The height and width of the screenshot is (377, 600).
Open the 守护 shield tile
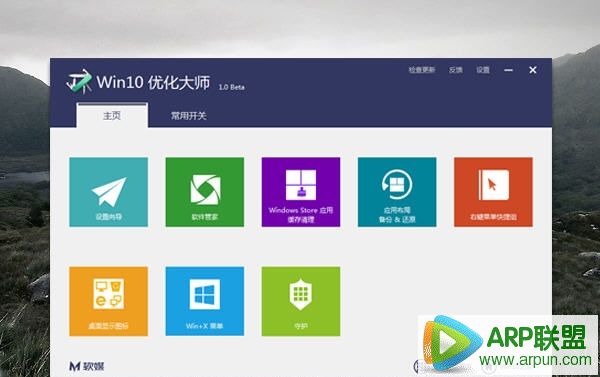(301, 301)
